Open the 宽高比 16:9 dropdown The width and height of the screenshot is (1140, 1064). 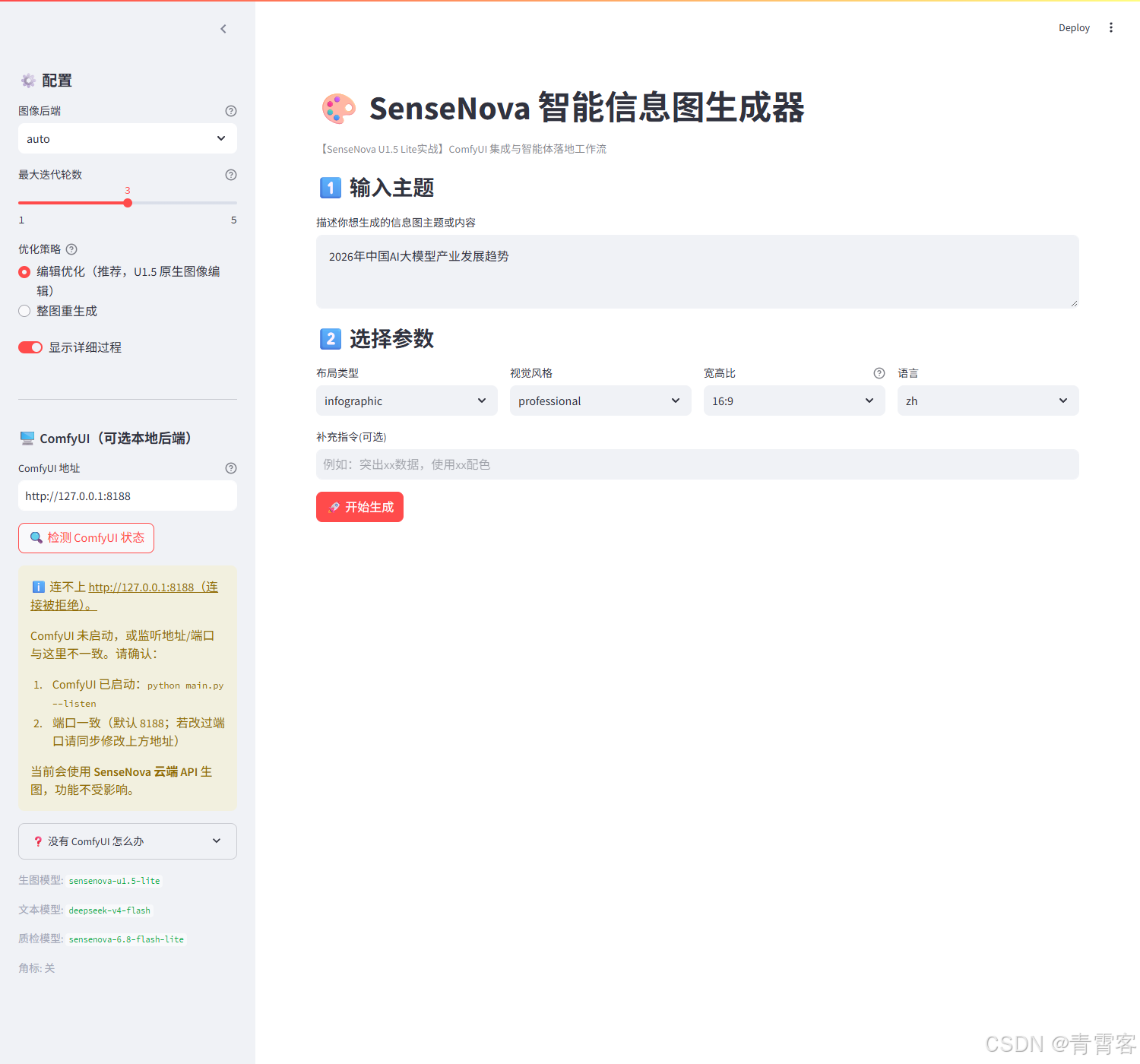[794, 401]
